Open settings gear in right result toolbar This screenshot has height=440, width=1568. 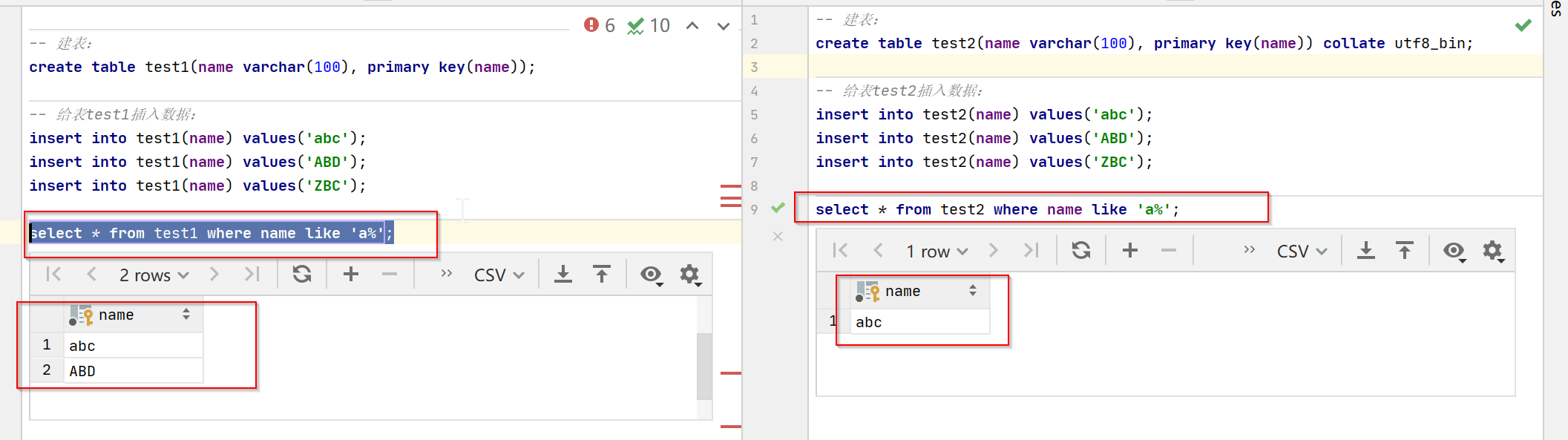coord(1492,251)
